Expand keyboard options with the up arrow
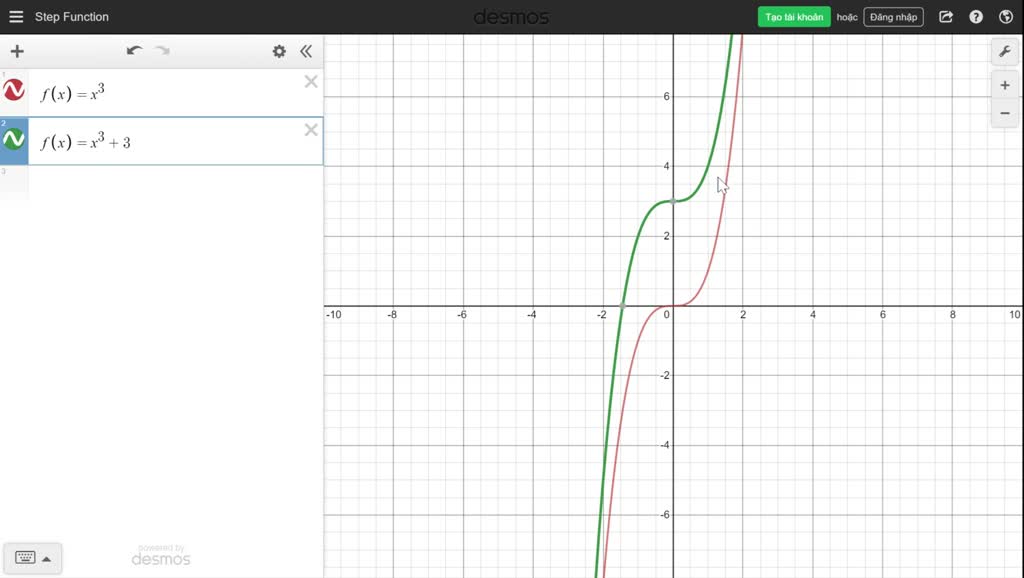This screenshot has height=578, width=1024. (48, 557)
